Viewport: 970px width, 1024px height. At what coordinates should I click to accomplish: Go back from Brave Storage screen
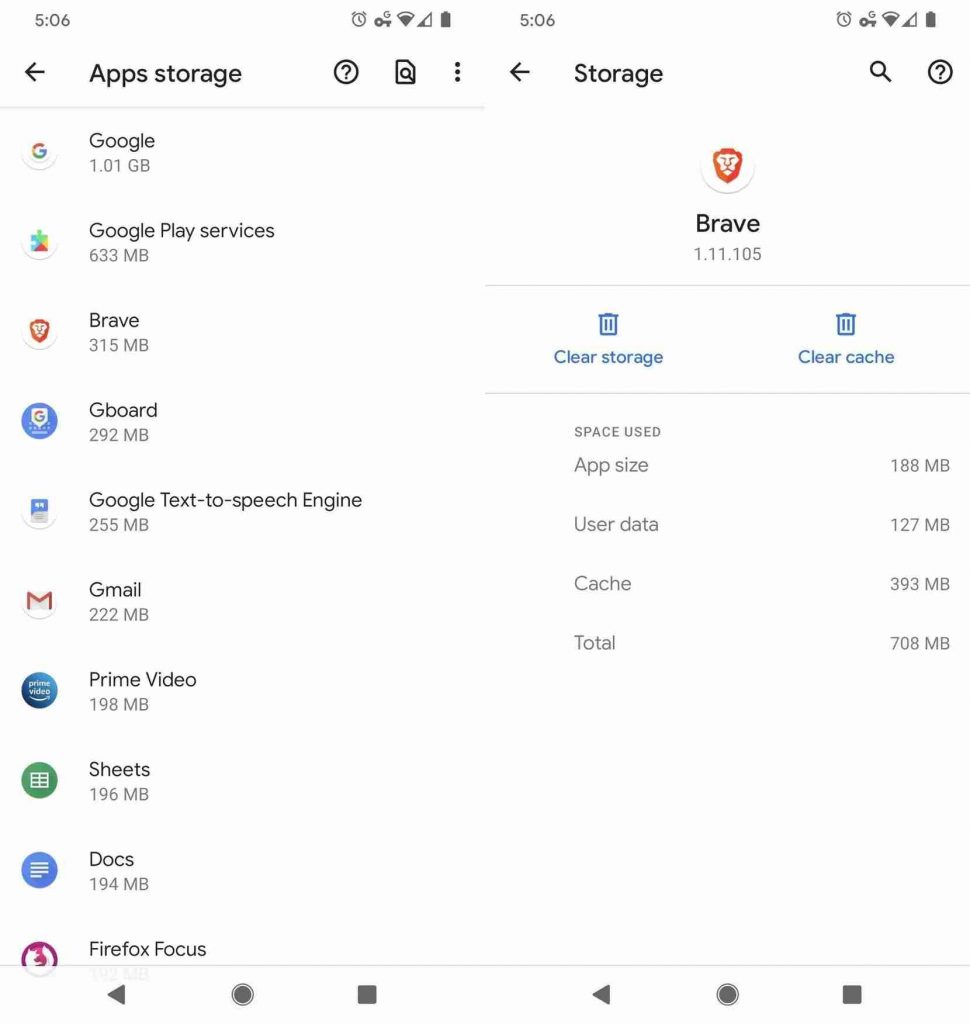click(519, 72)
